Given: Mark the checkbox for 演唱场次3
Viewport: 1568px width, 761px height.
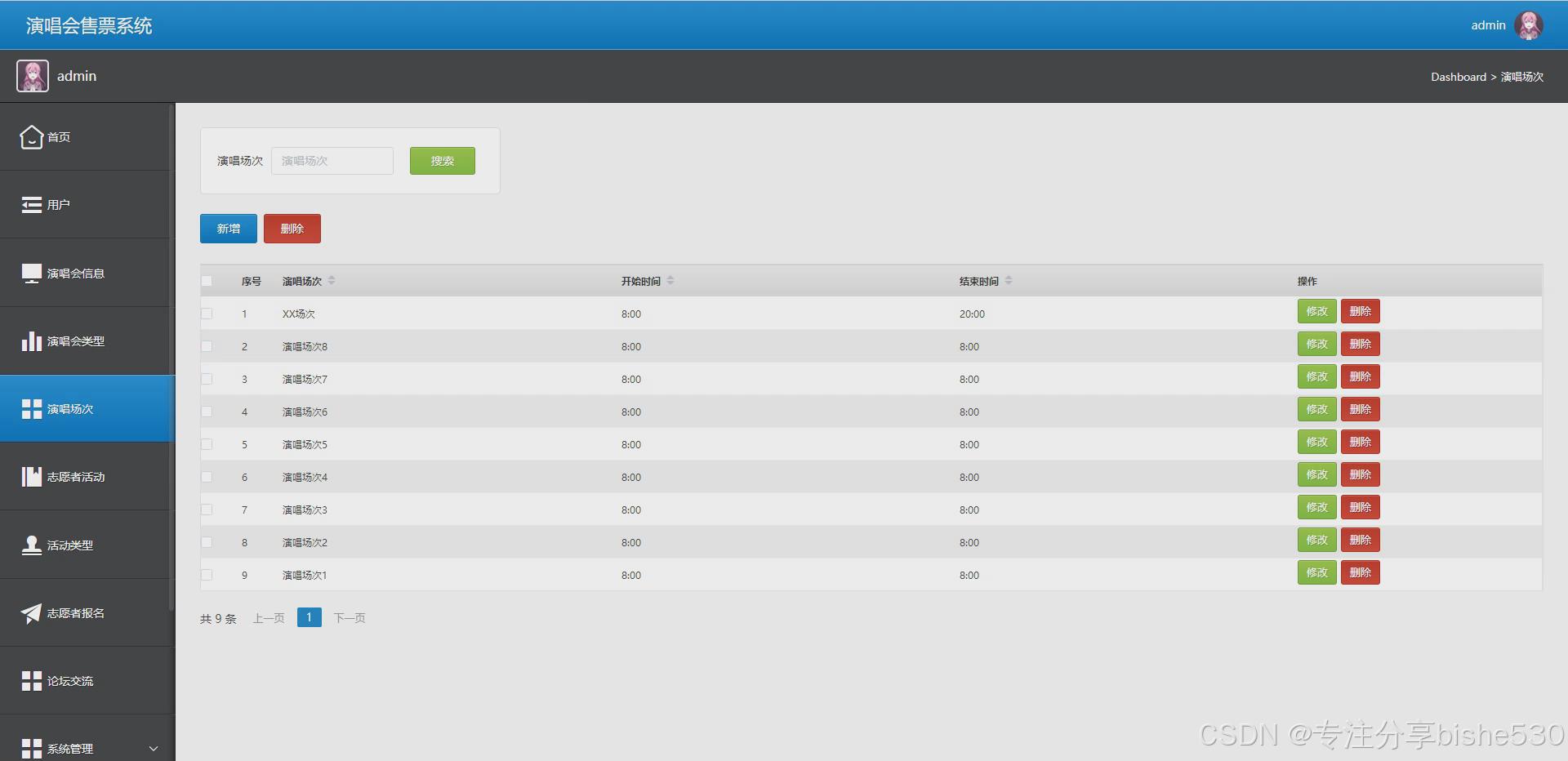Looking at the screenshot, I should 207,510.
